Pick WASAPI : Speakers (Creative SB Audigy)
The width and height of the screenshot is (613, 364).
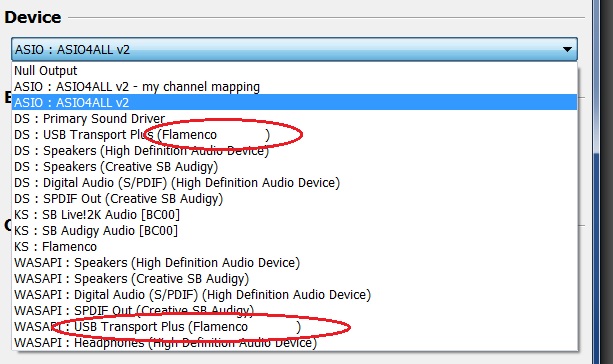point(294,279)
